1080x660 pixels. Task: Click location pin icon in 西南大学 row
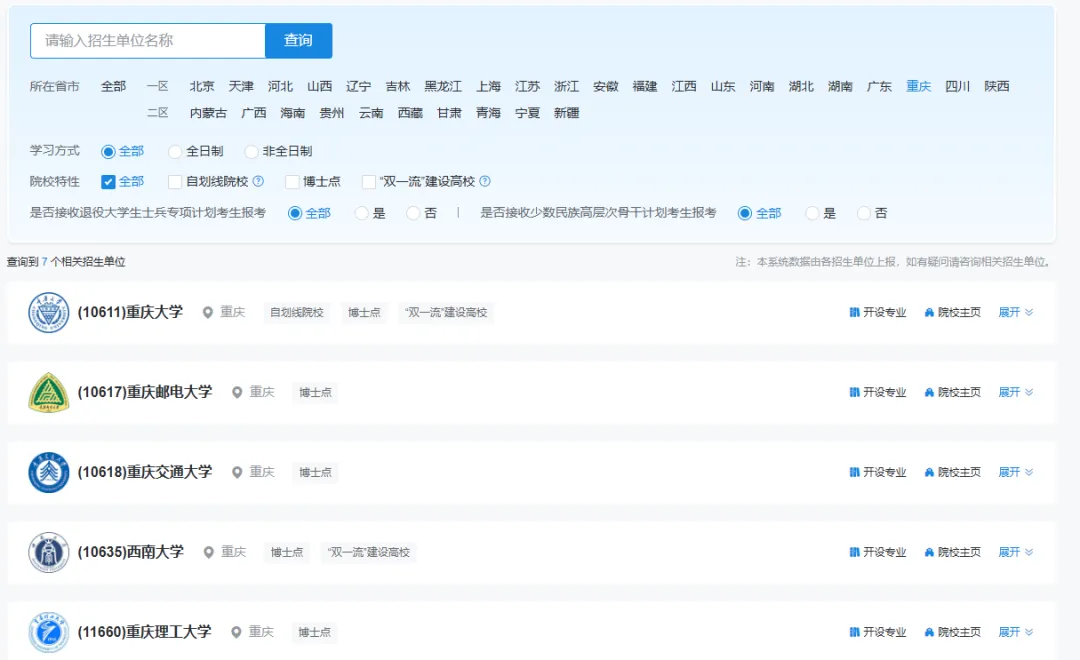coord(208,553)
